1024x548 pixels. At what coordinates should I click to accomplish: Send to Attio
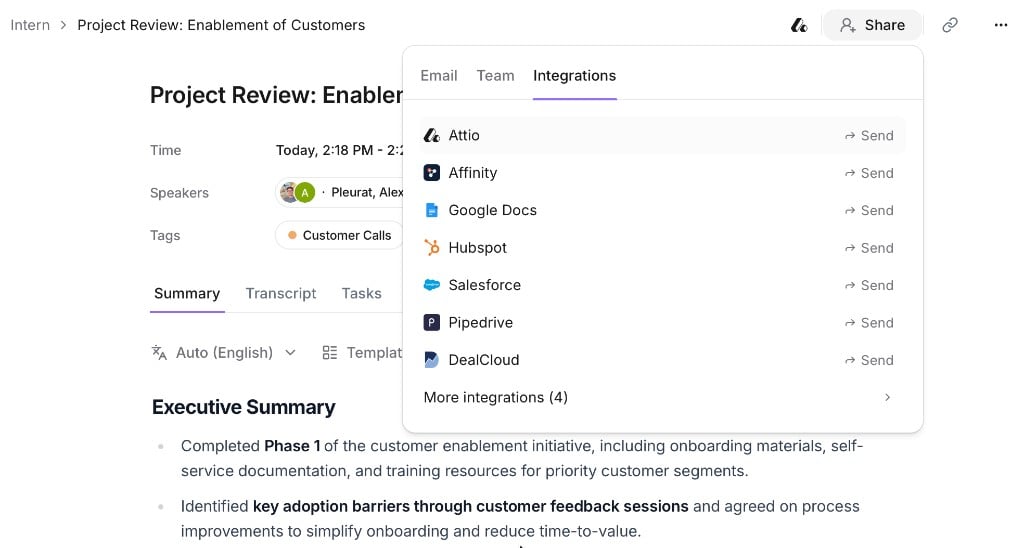[x=869, y=135]
